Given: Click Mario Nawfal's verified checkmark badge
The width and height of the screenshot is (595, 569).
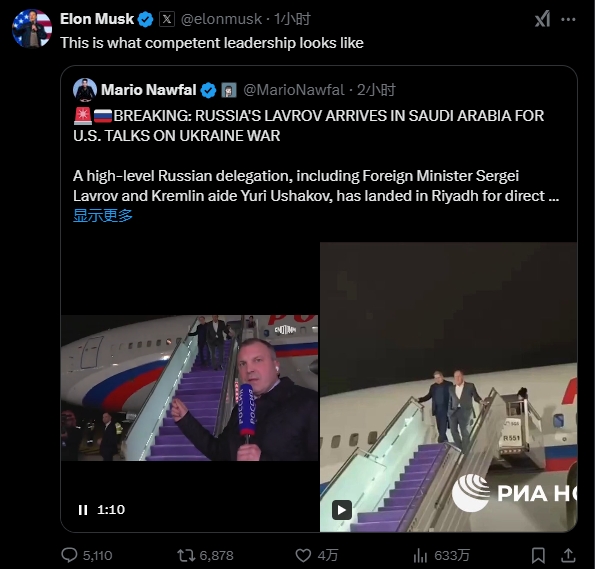Looking at the screenshot, I should click(x=208, y=90).
